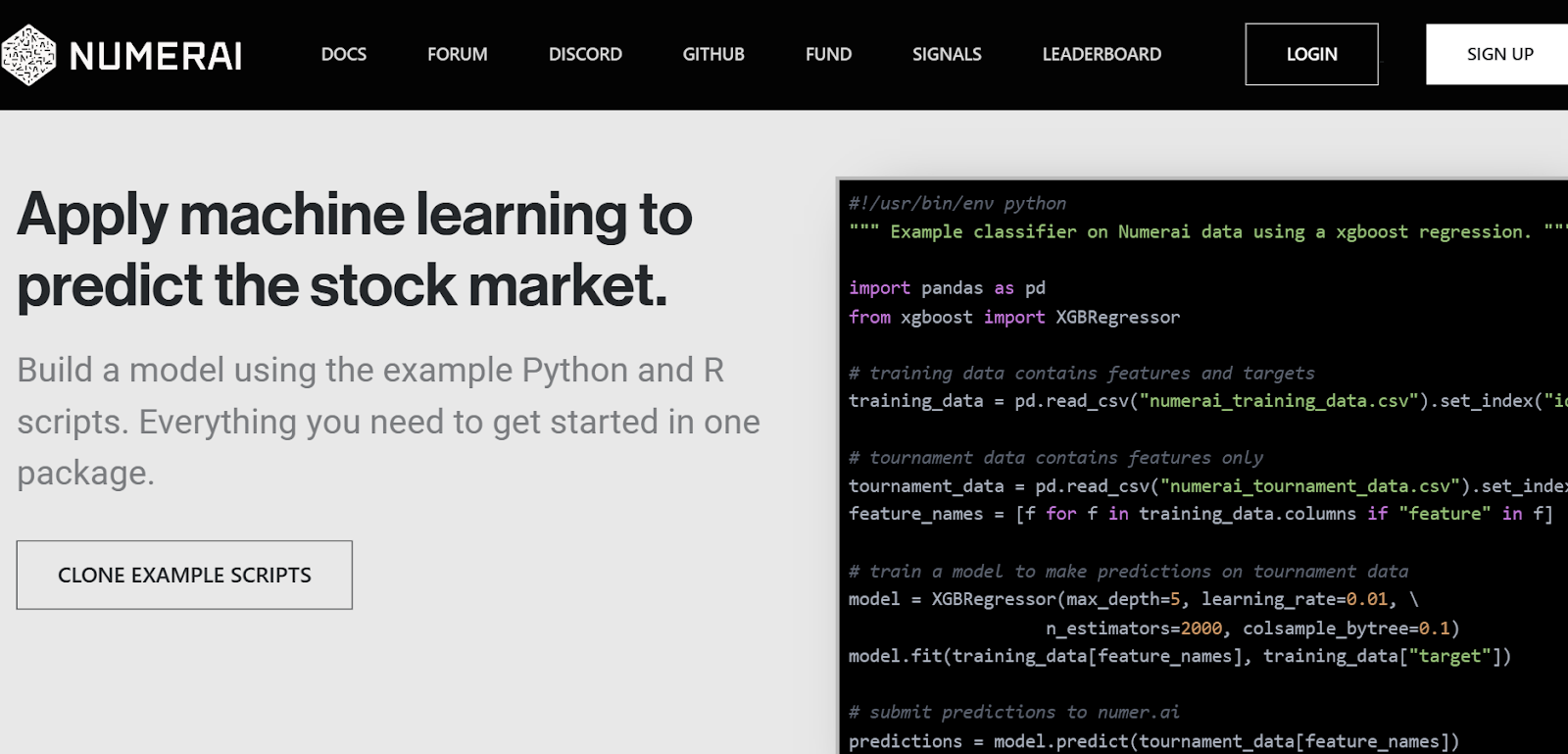The height and width of the screenshot is (754, 1568).
Task: Click the paragraph starting 'Build a model using'
Action: click(x=388, y=422)
